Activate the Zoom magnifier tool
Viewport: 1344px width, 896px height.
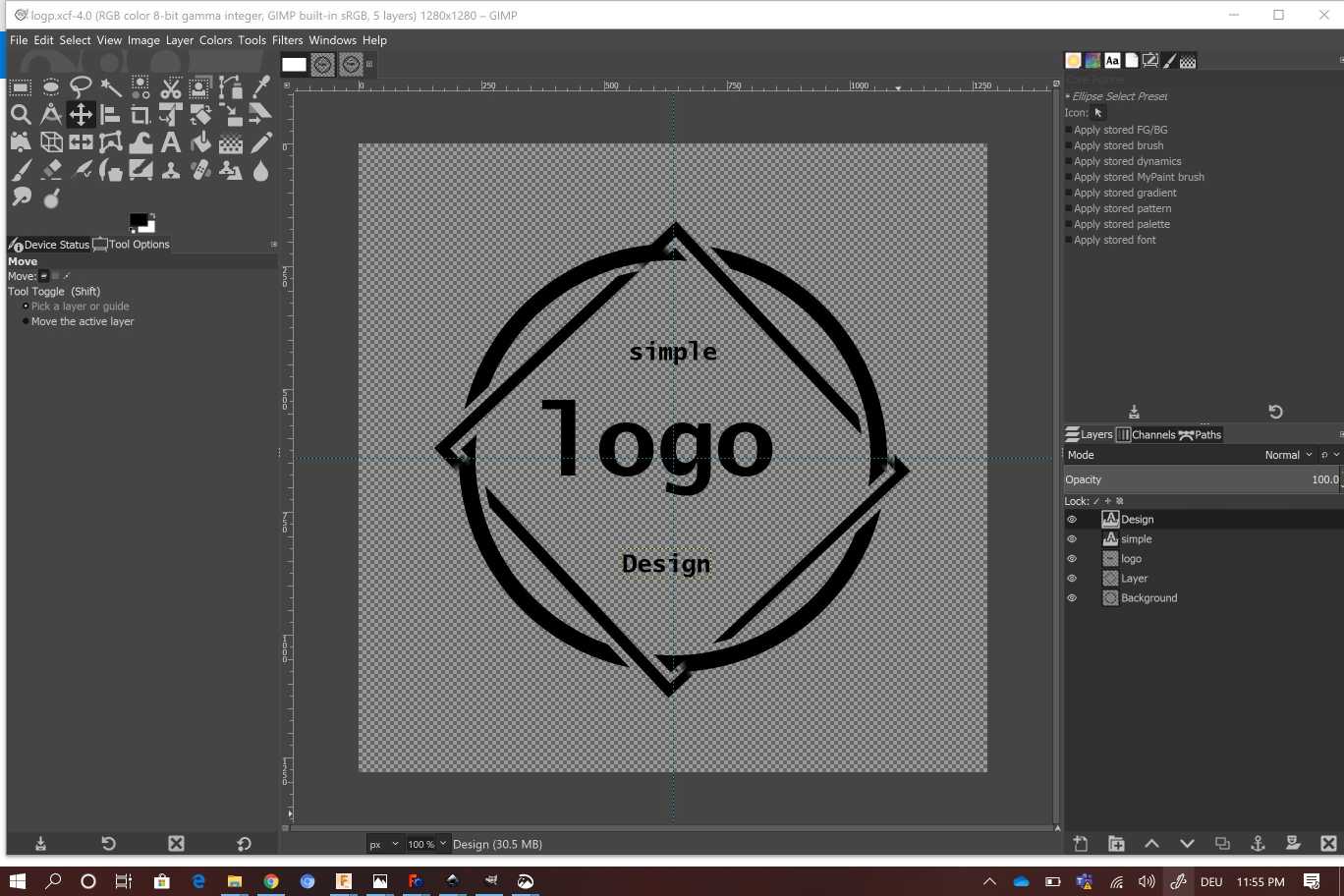[x=21, y=115]
